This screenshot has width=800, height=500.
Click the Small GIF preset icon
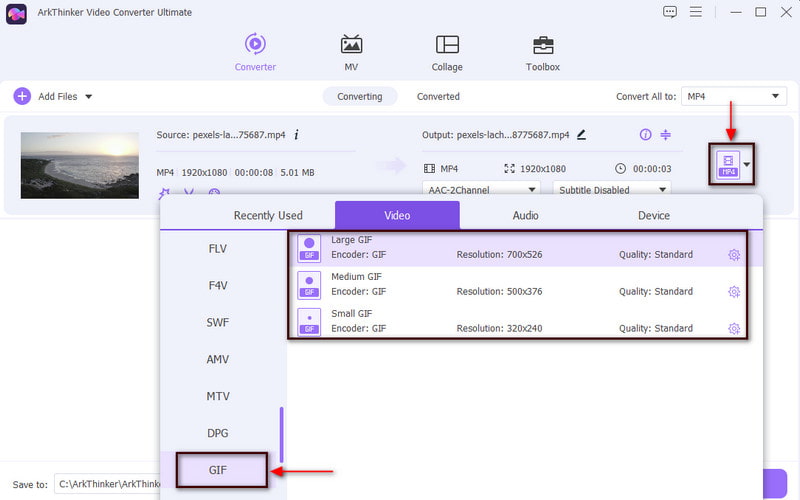coord(309,321)
